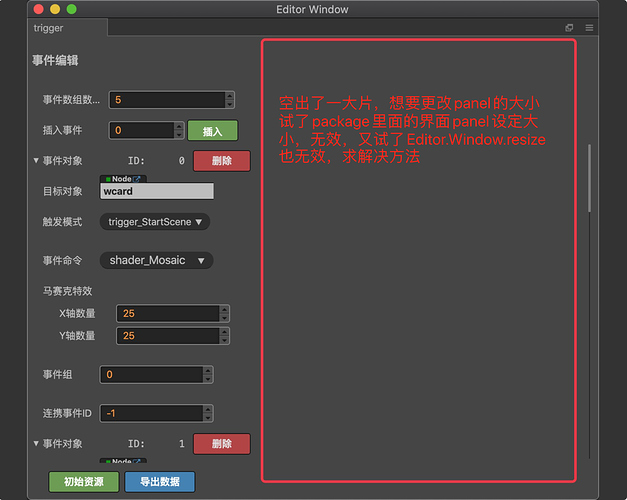Minimize the Editor Window with yellow button
This screenshot has height=500, width=627.
[x=55, y=9]
